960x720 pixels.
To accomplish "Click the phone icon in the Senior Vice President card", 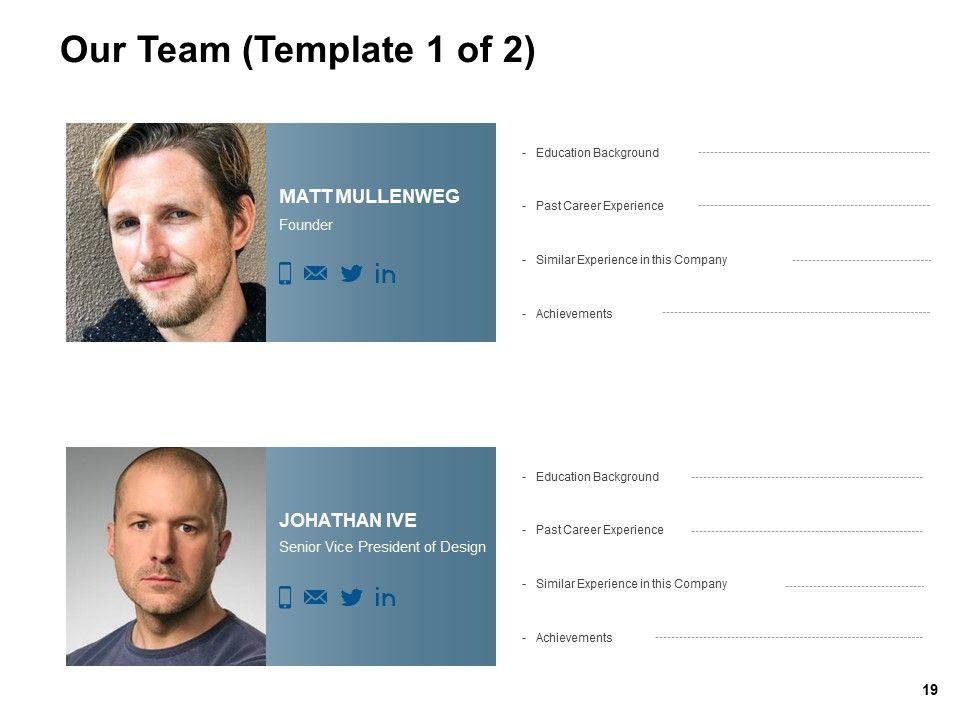I will tap(285, 597).
